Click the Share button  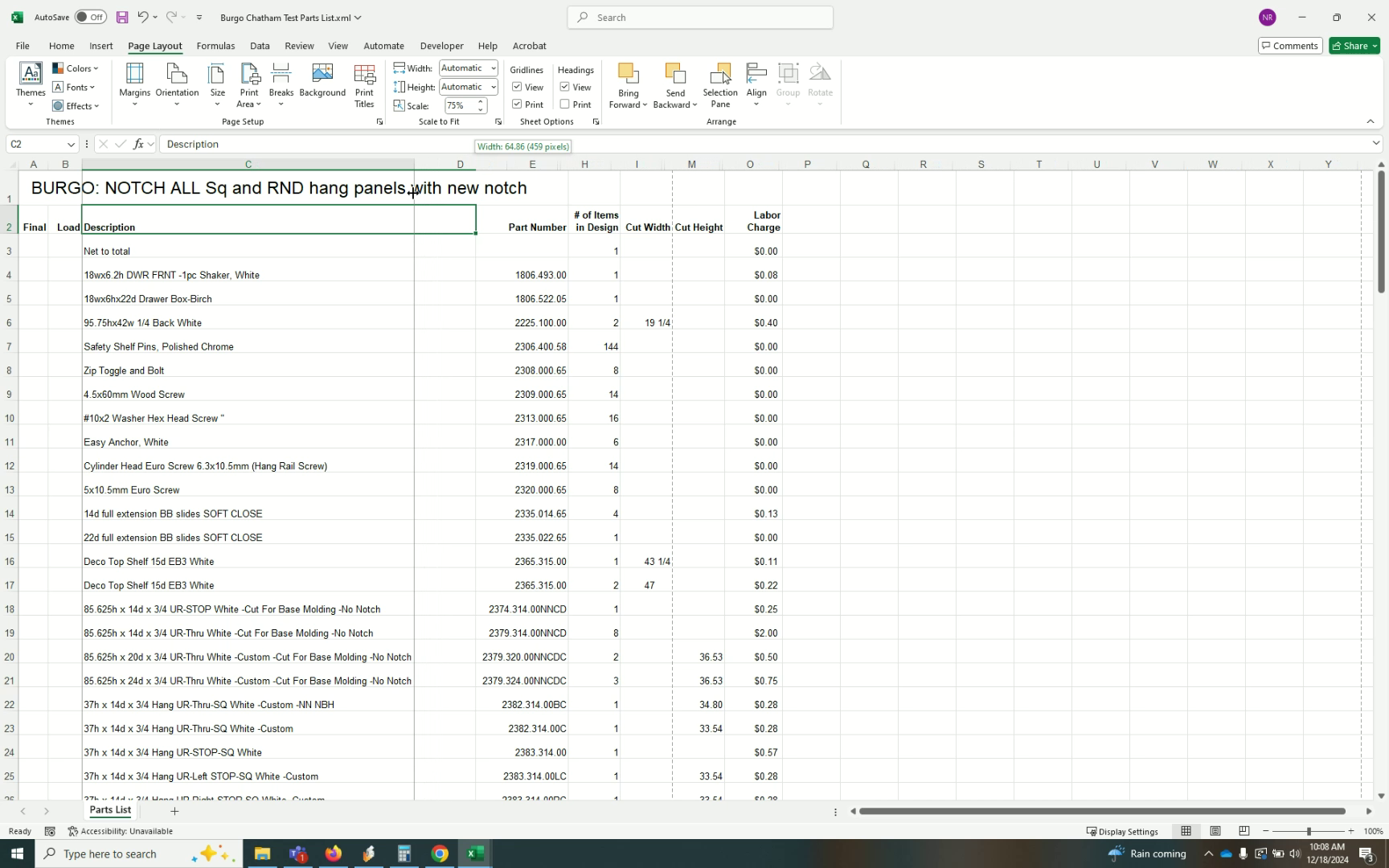point(1350,46)
